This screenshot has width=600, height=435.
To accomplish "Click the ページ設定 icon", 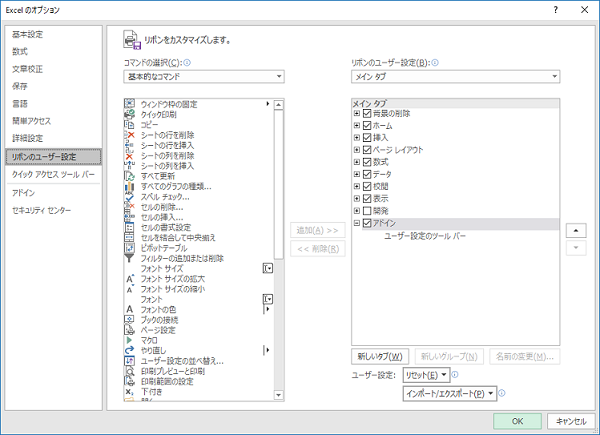I will click(130, 330).
